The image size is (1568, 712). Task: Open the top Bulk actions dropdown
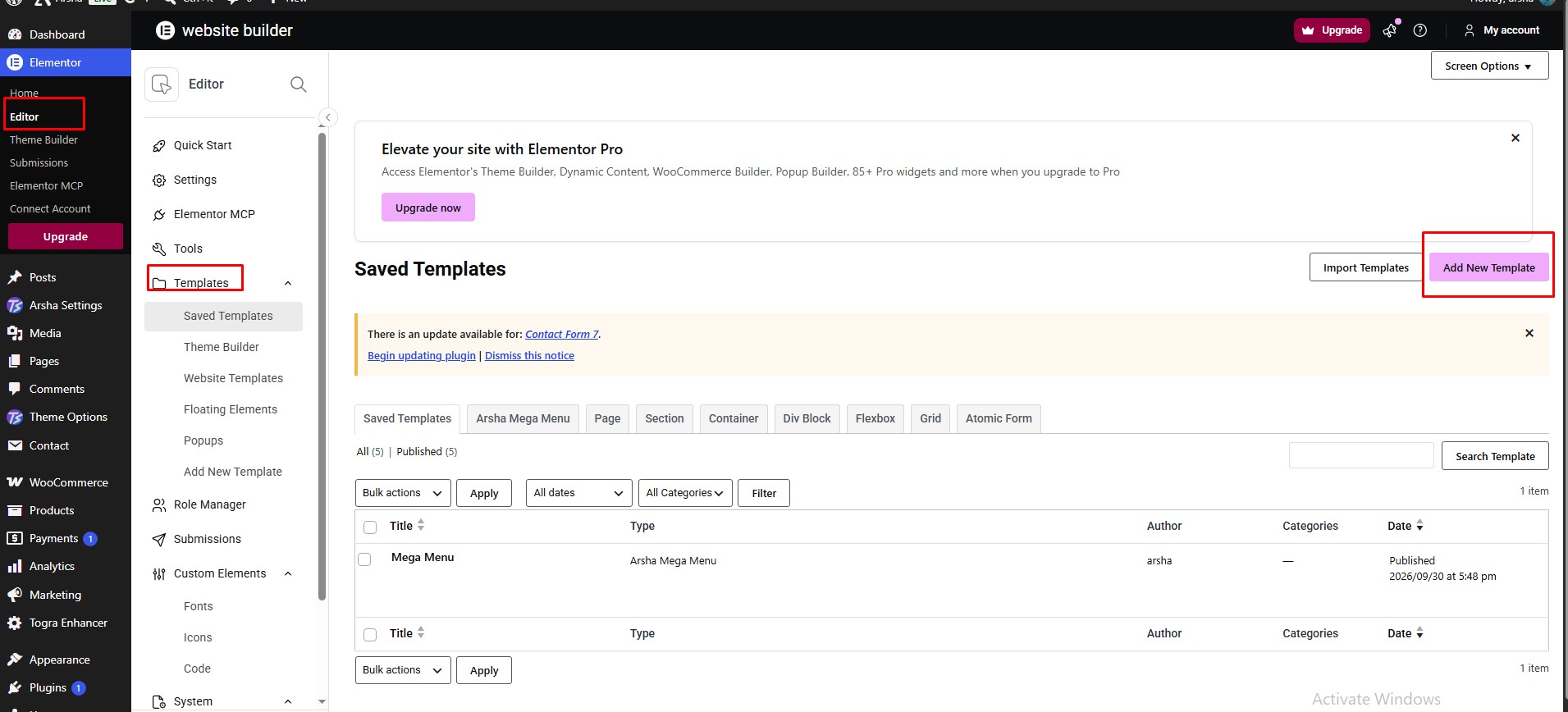tap(403, 493)
